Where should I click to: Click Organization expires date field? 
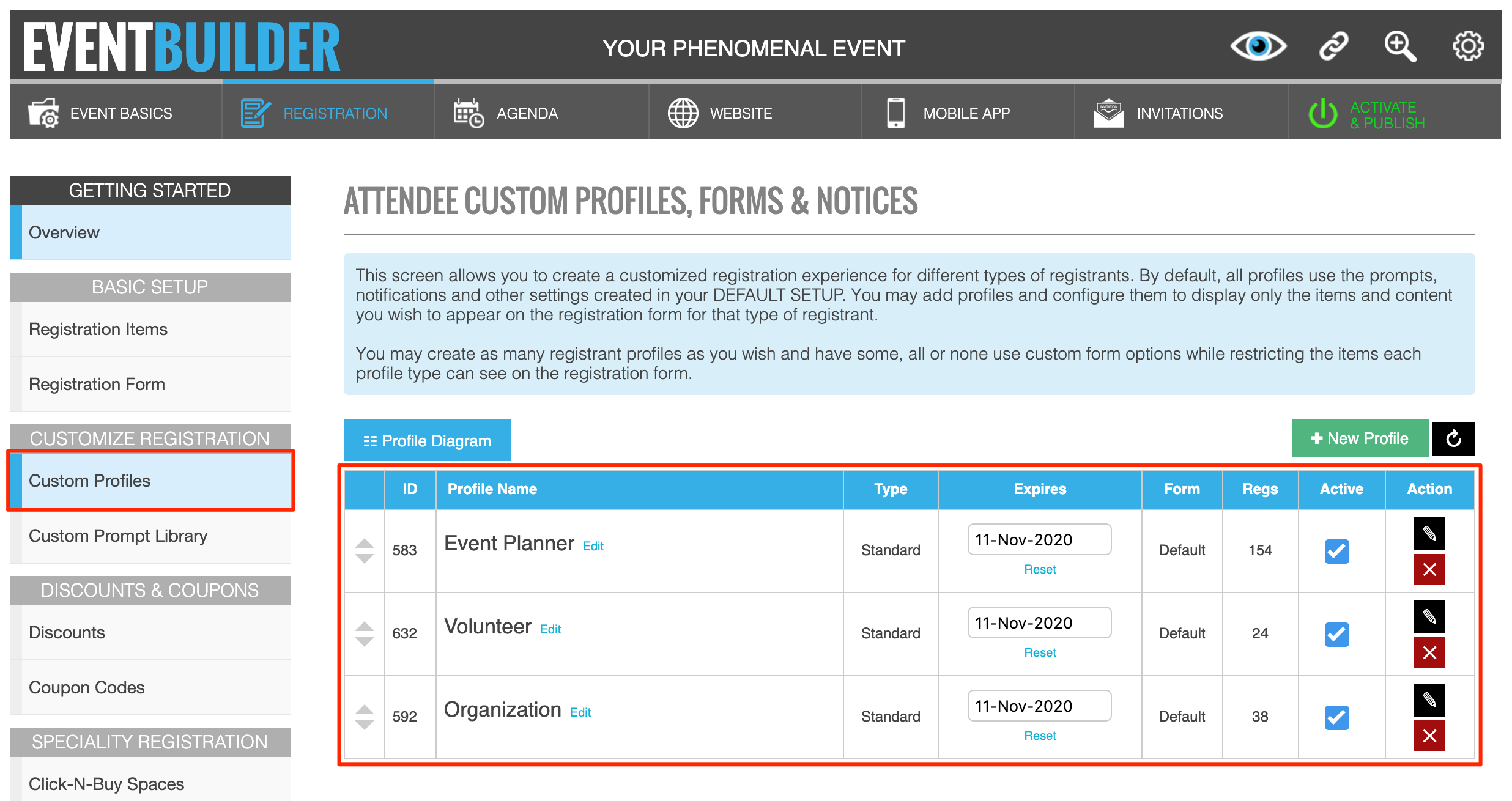(x=1040, y=706)
